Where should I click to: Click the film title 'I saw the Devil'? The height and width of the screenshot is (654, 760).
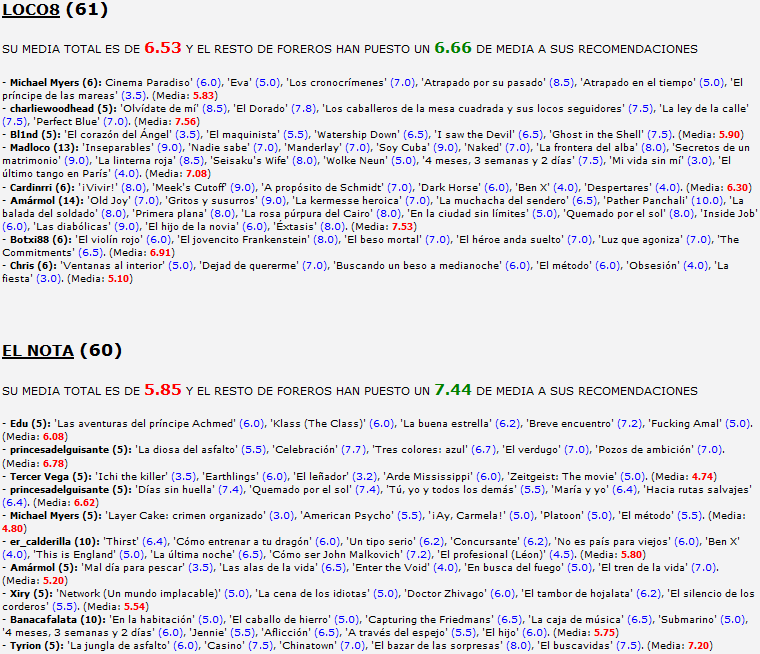[475, 135]
